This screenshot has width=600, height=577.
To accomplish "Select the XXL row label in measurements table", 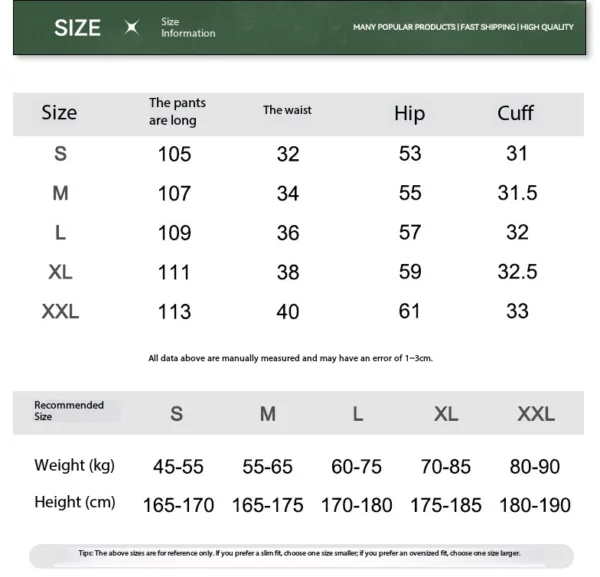I will [x=60, y=312].
